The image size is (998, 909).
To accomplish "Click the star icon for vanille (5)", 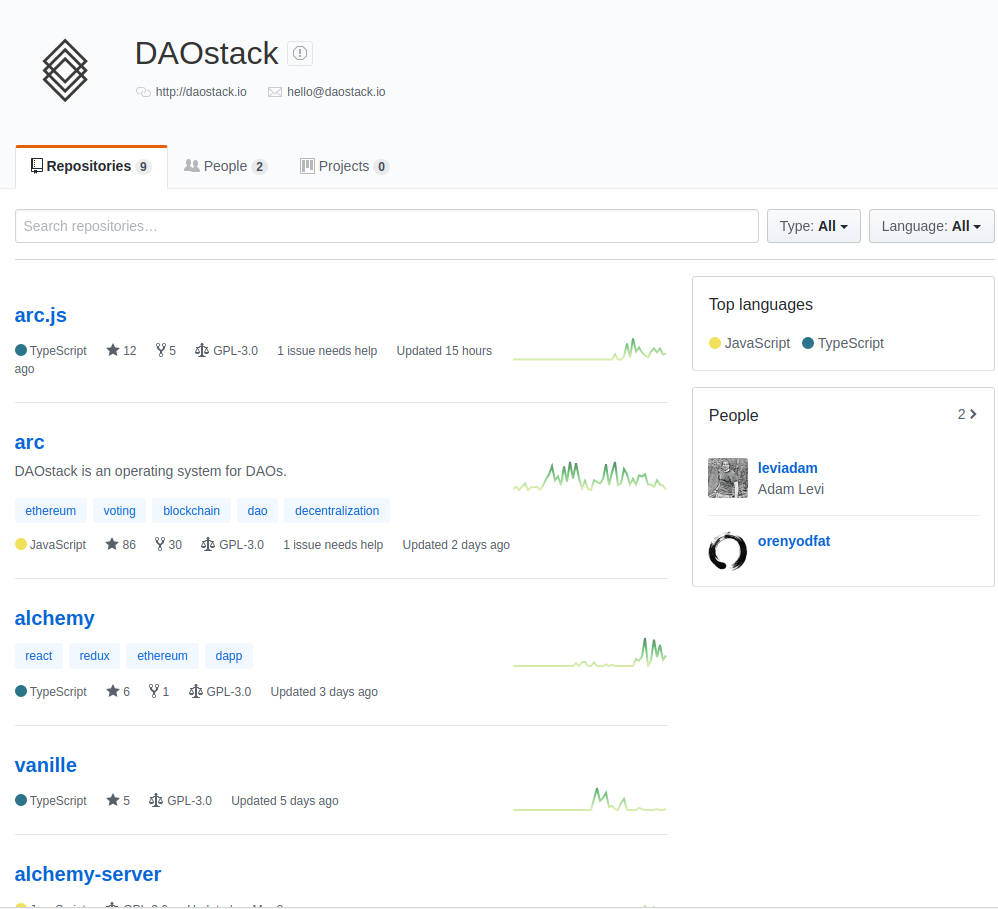I will click(113, 800).
